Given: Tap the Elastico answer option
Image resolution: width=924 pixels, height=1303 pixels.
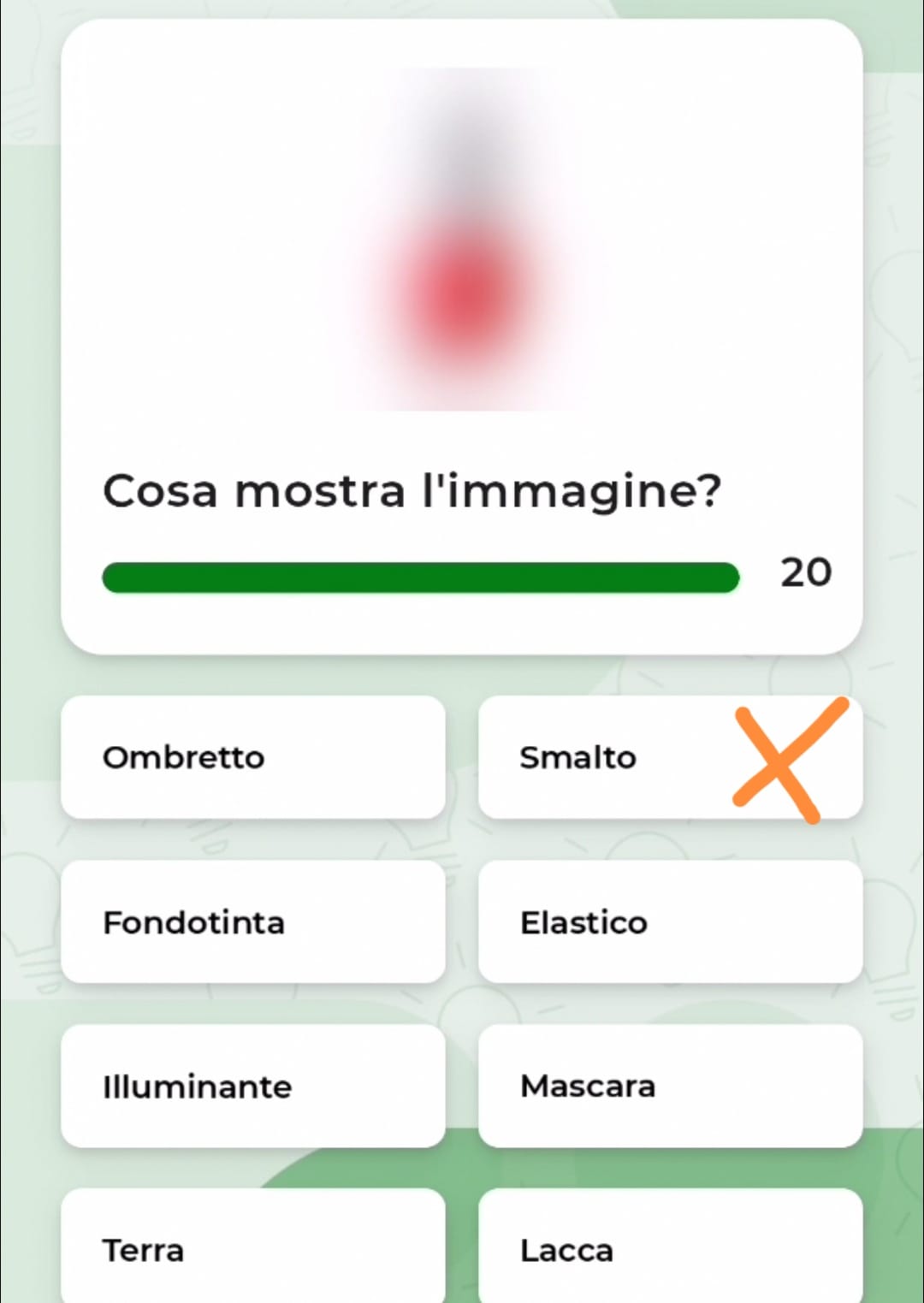Looking at the screenshot, I should click(x=670, y=922).
